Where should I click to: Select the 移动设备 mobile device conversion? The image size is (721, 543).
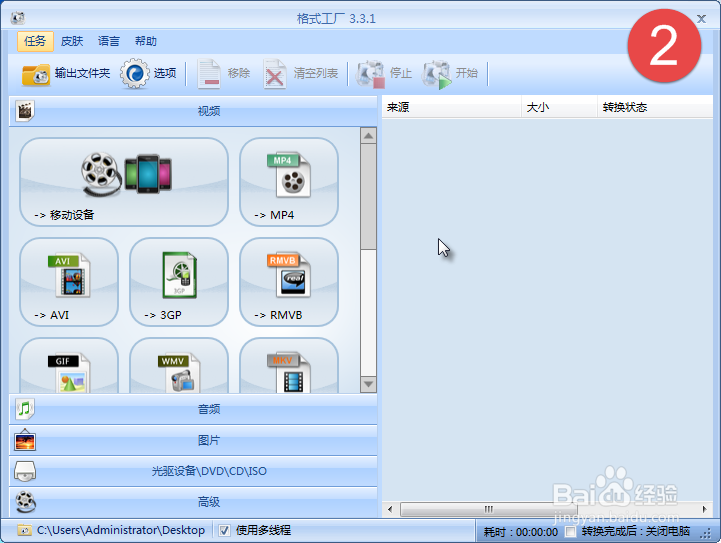click(x=124, y=182)
